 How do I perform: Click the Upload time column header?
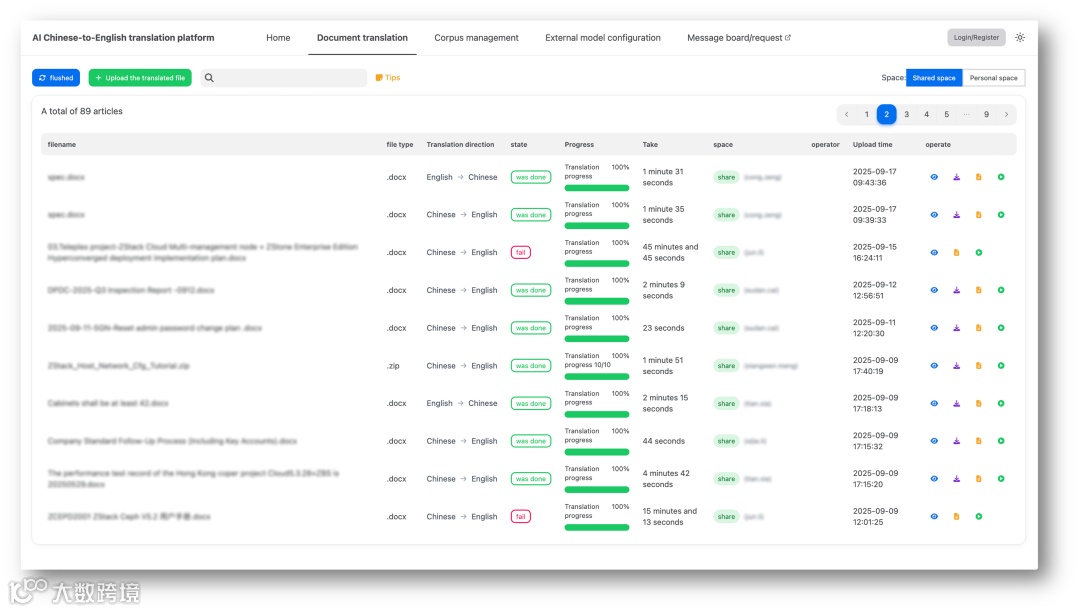click(x=872, y=145)
